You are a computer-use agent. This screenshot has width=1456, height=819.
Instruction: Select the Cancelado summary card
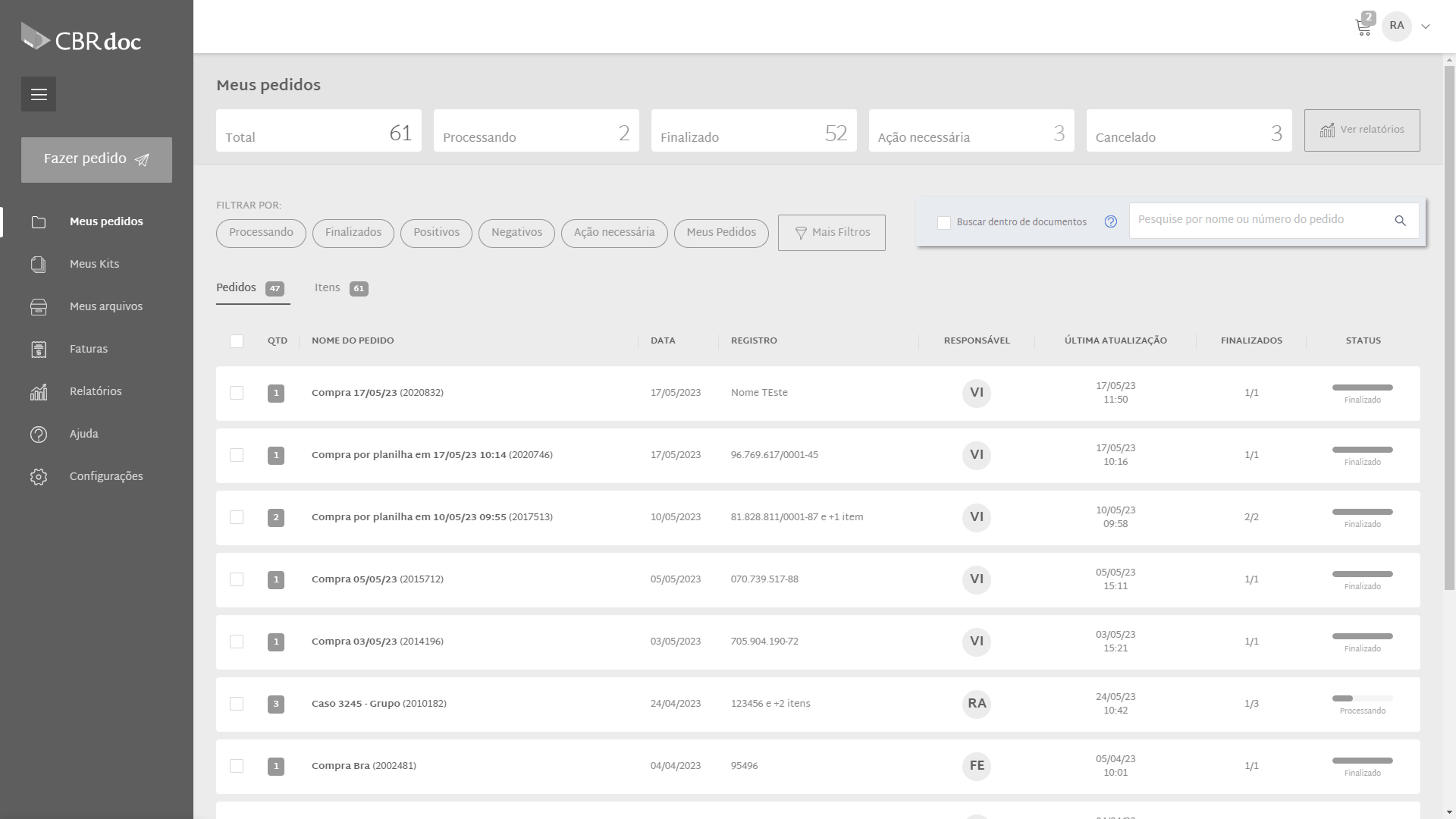[1189, 131]
